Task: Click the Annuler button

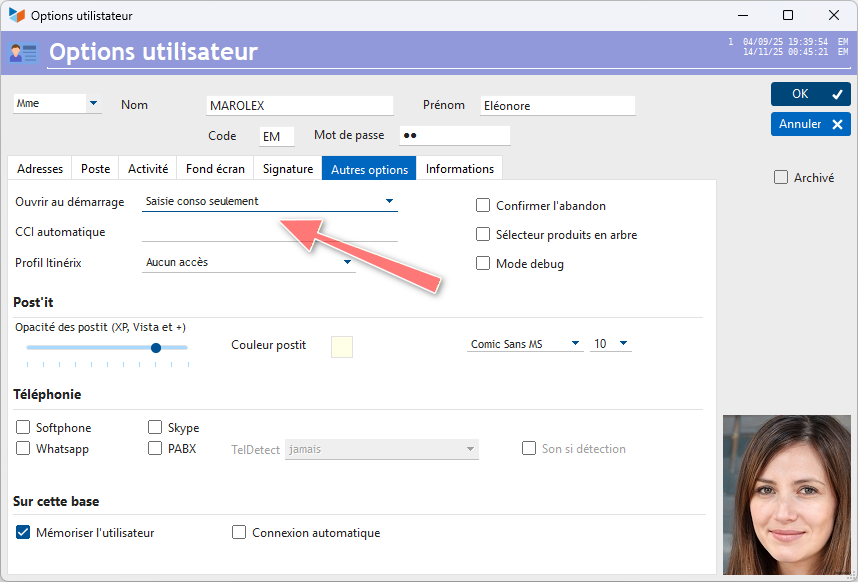Action: (810, 124)
